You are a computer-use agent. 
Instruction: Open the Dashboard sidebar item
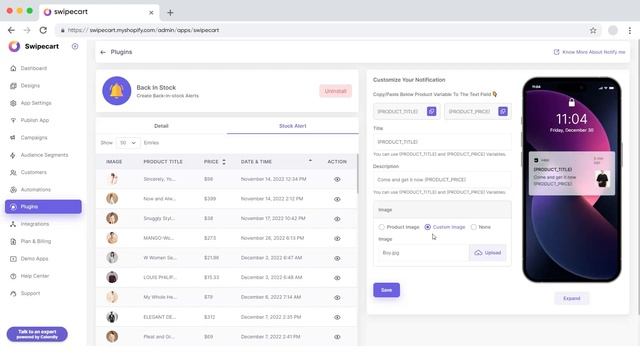tap(29, 68)
